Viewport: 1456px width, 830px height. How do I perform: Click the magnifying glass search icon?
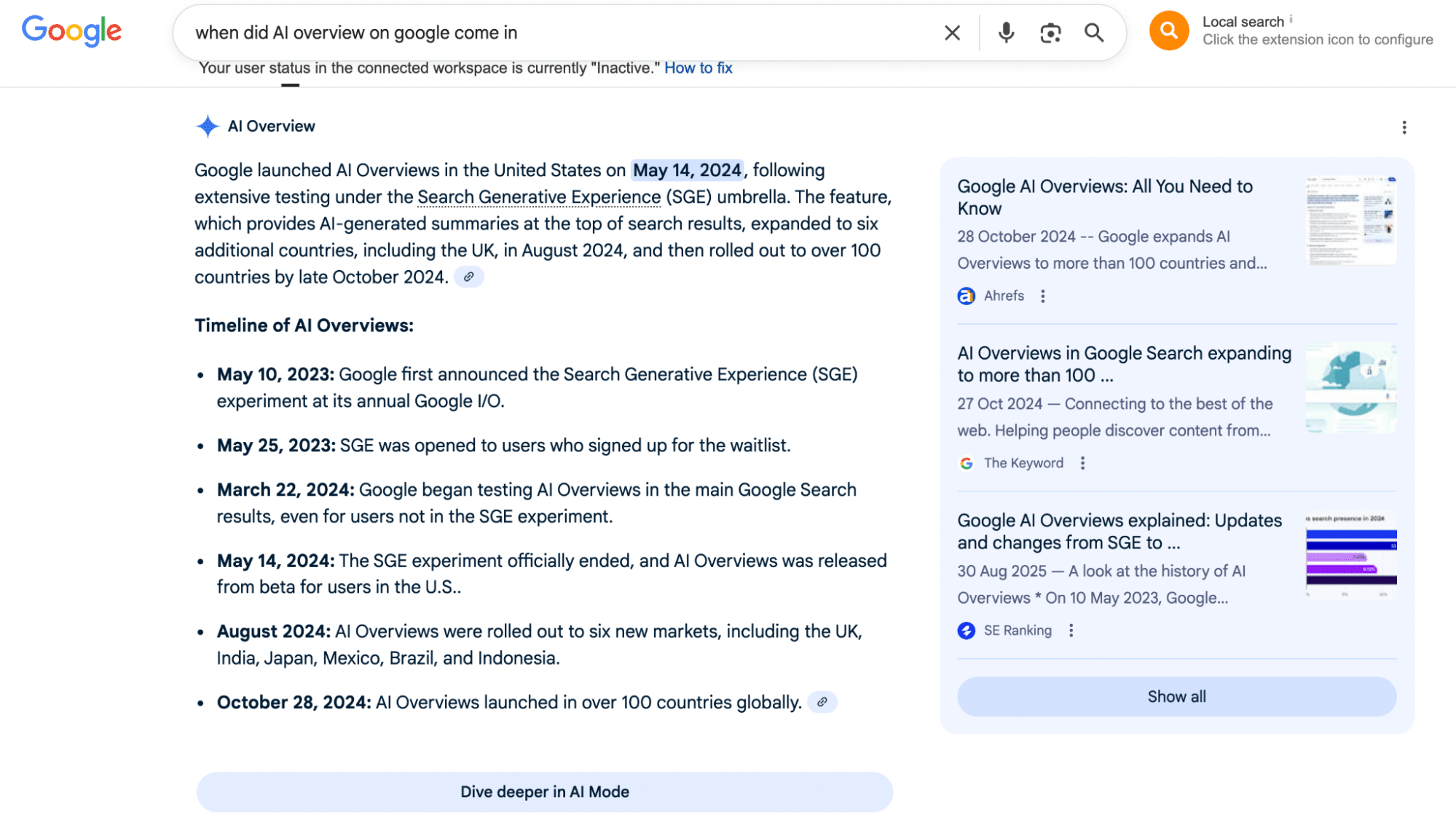[x=1093, y=33]
